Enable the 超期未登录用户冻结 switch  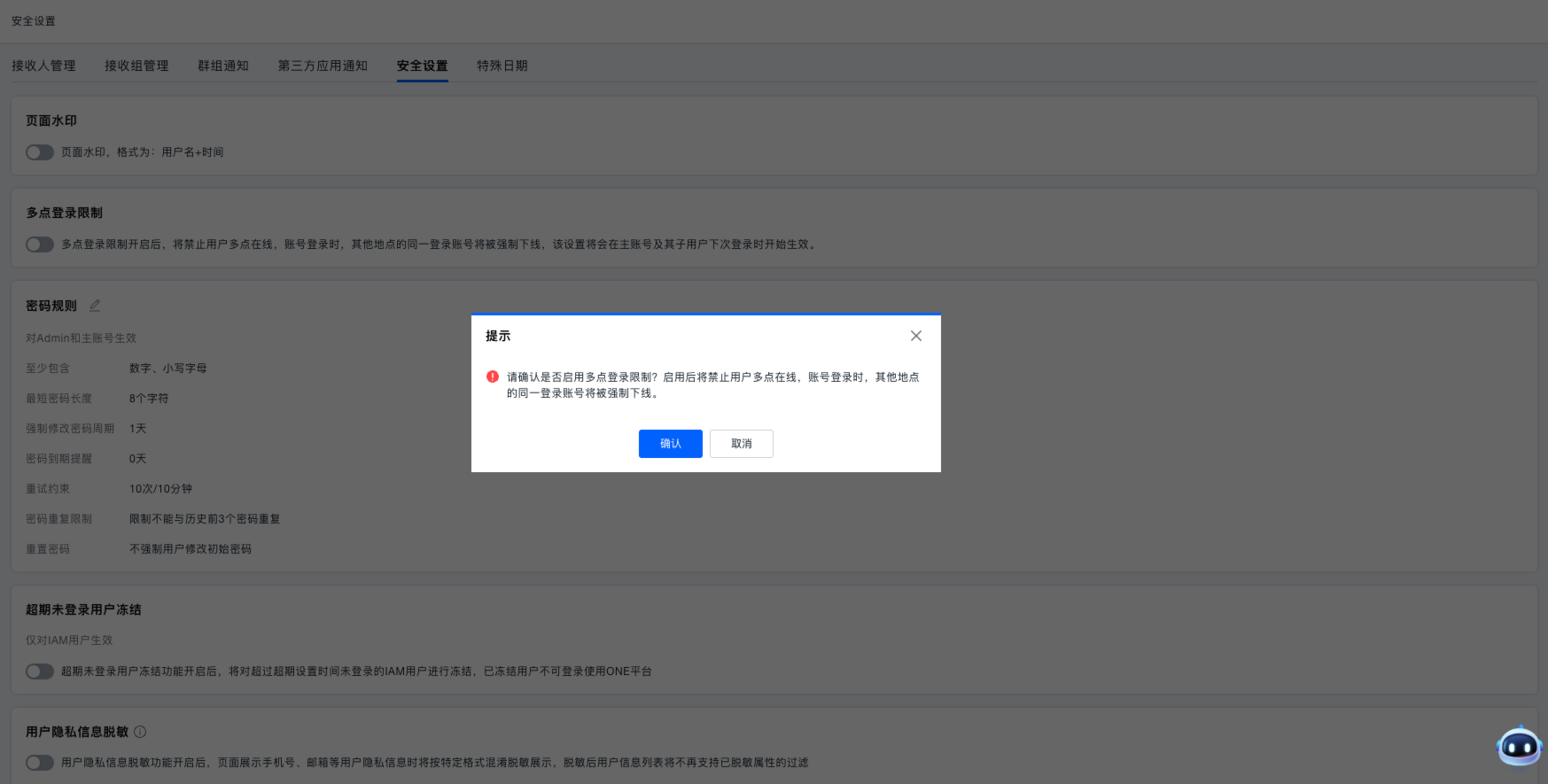(x=40, y=671)
